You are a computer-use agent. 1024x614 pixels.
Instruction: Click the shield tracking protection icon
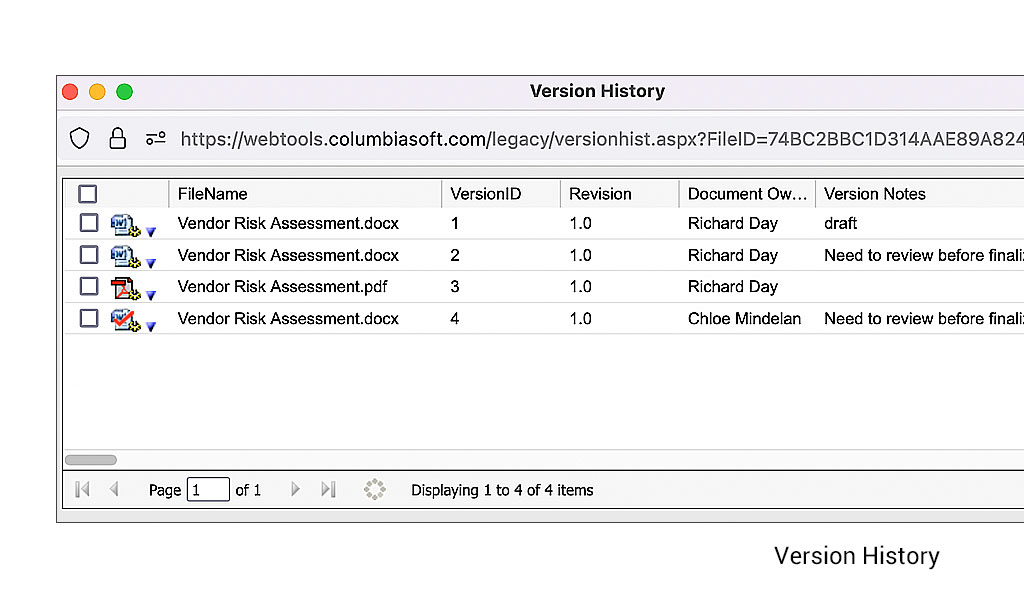click(x=80, y=138)
